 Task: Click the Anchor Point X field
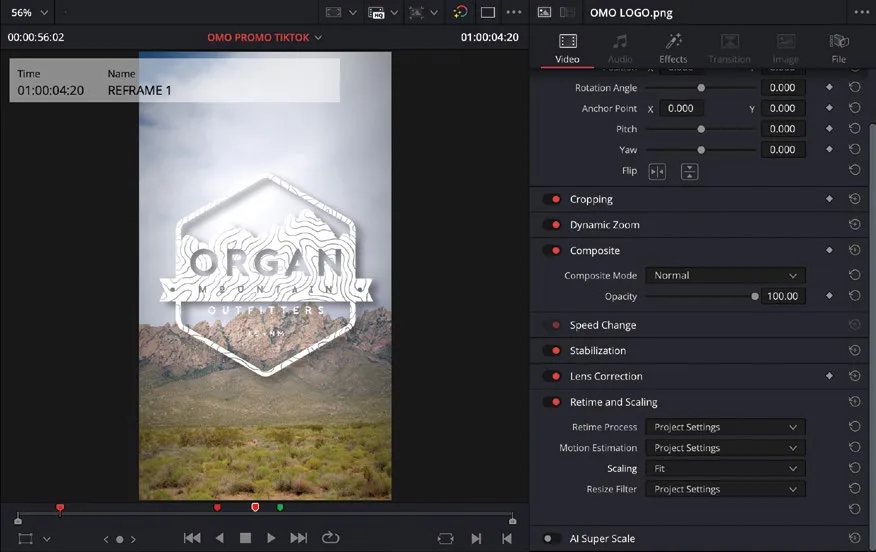681,108
